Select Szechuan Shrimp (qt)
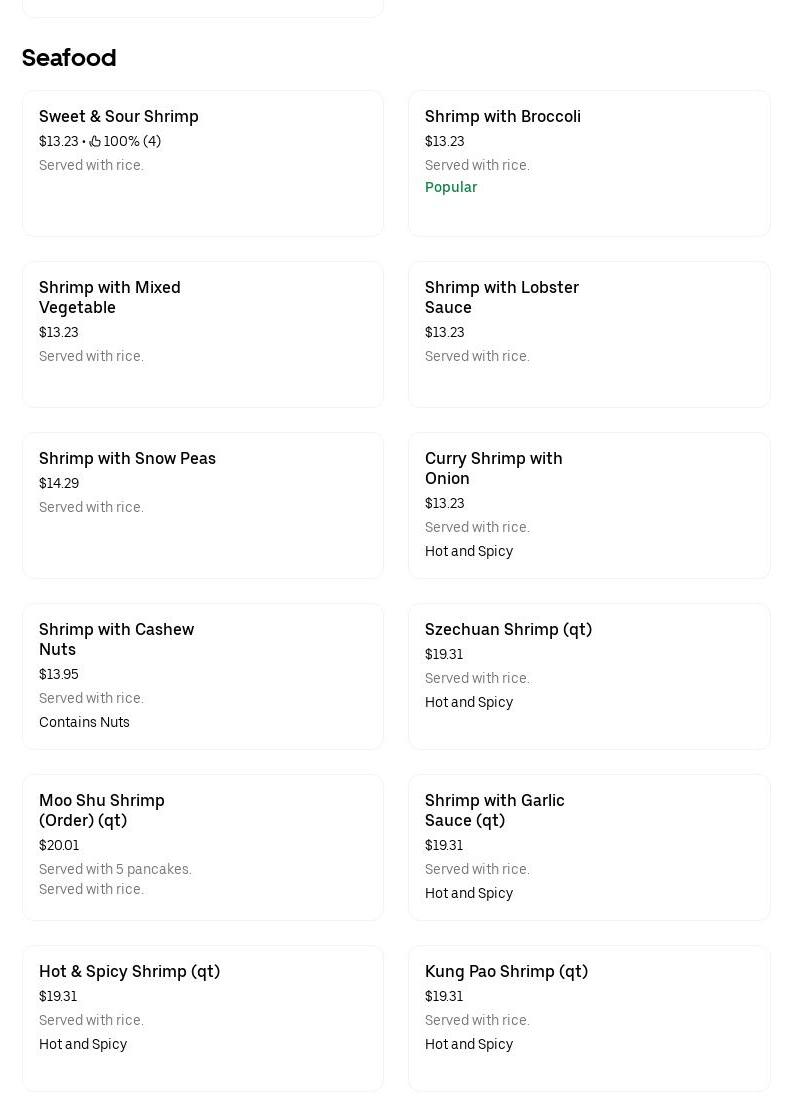Screen dimensions: 804x1108 589,676
